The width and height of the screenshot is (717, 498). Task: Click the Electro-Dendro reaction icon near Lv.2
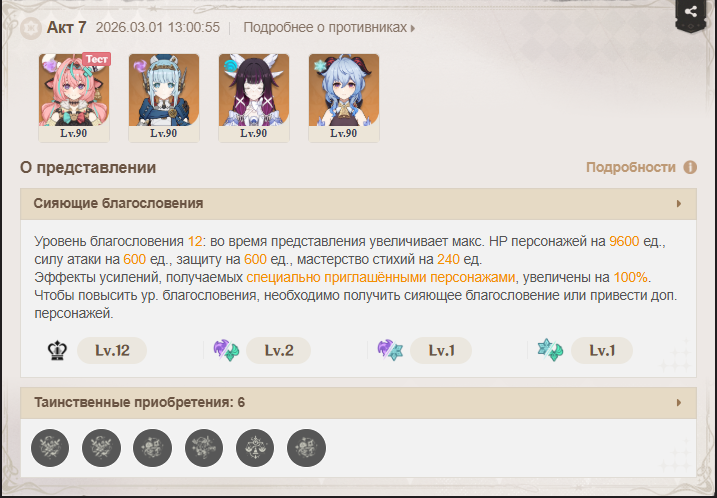point(226,351)
